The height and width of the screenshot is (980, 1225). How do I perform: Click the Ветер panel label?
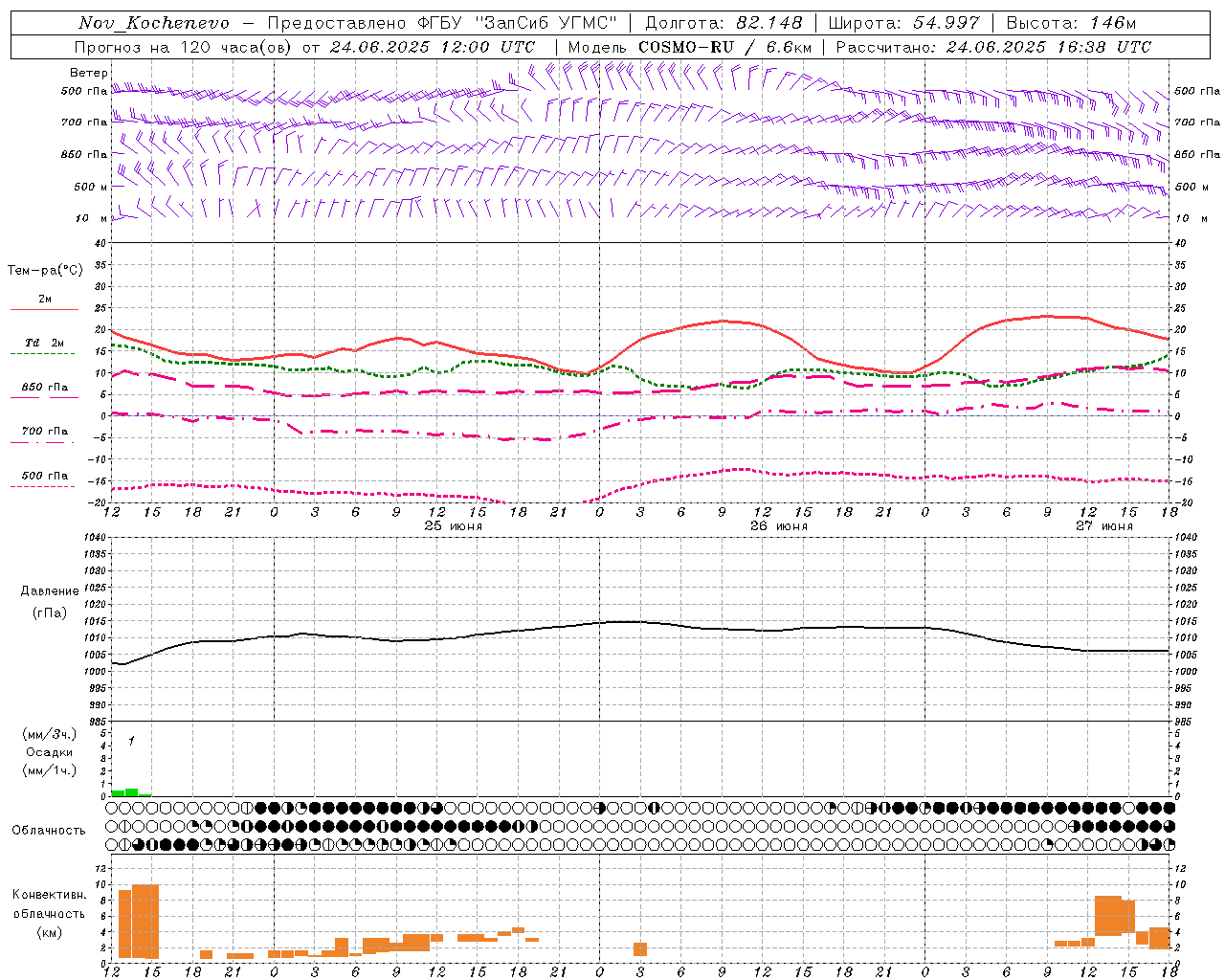point(89,73)
